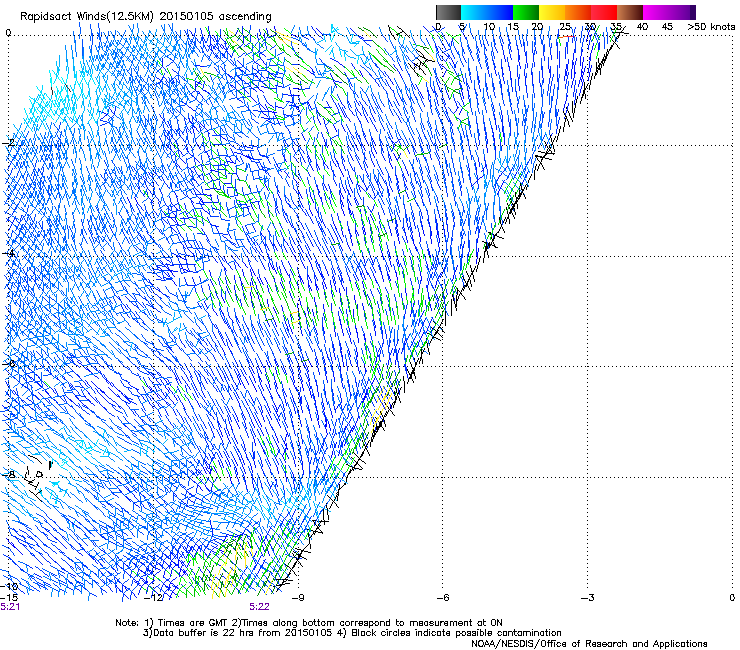Click the '15' legend scale label
740x650 pixels.
513,27
